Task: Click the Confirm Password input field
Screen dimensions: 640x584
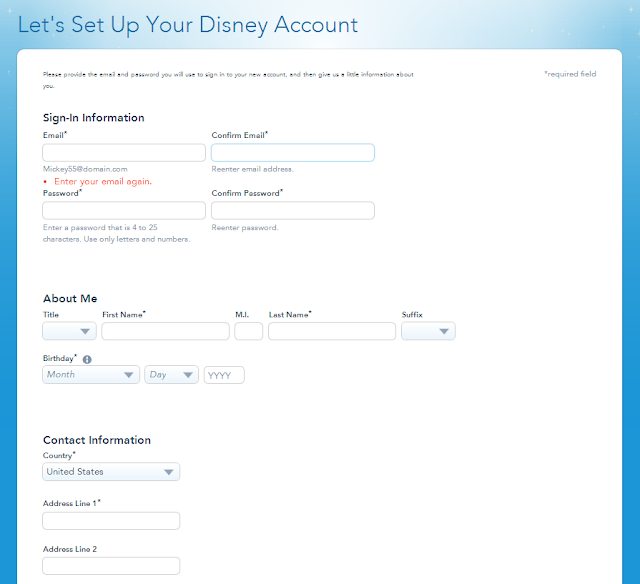Action: 293,211
